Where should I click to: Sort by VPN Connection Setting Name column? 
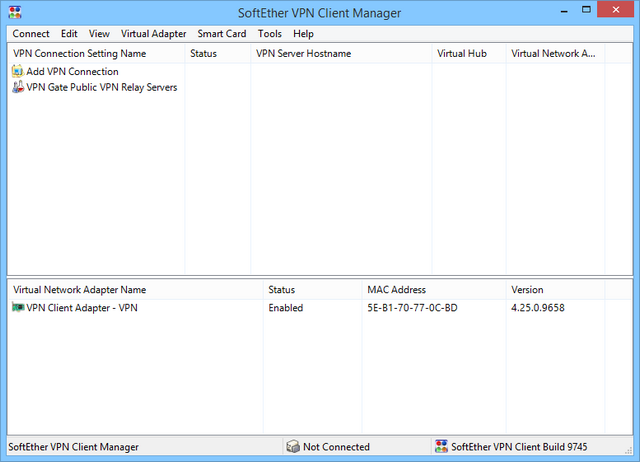pos(80,54)
